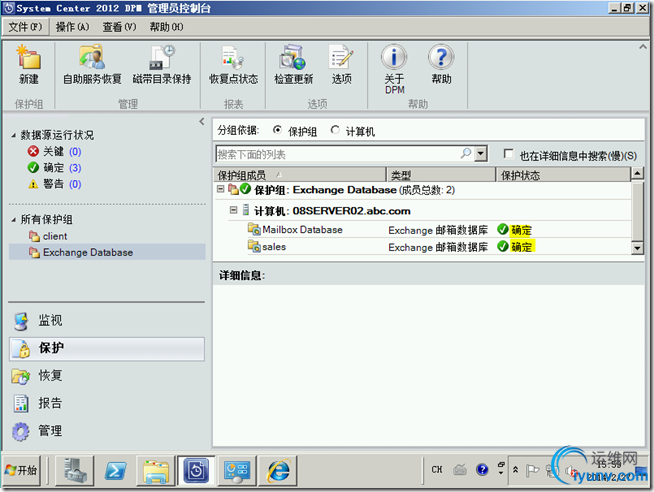Open 自助服务恢复 tool in ribbon

[92, 57]
